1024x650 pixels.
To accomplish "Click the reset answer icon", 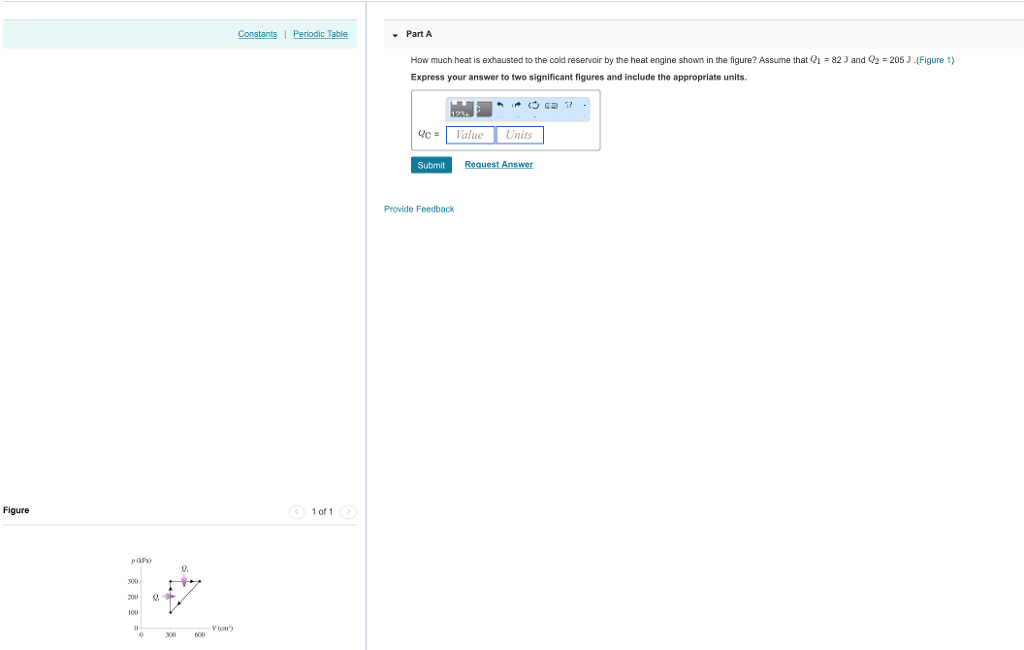I will (x=534, y=106).
